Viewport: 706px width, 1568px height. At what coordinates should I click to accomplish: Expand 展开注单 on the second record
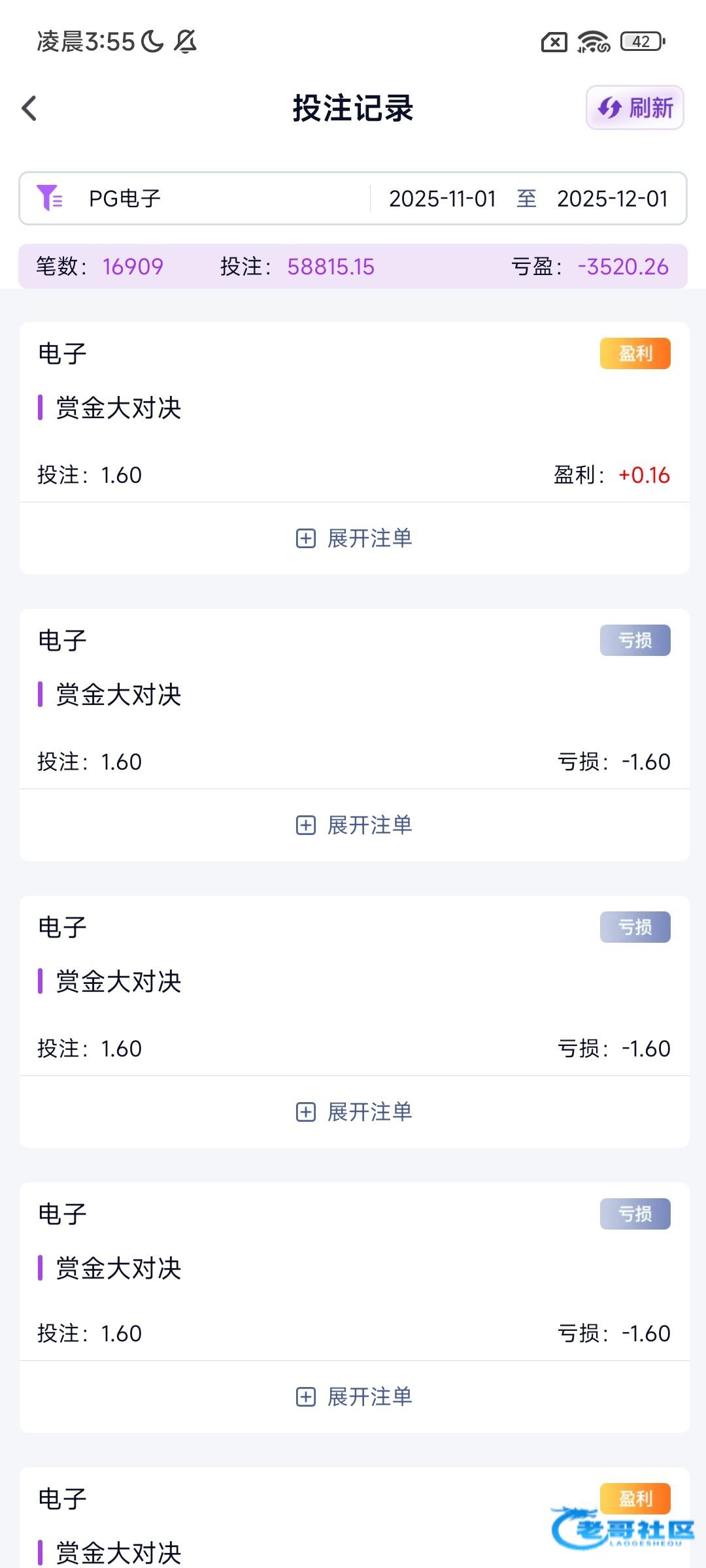coord(354,825)
